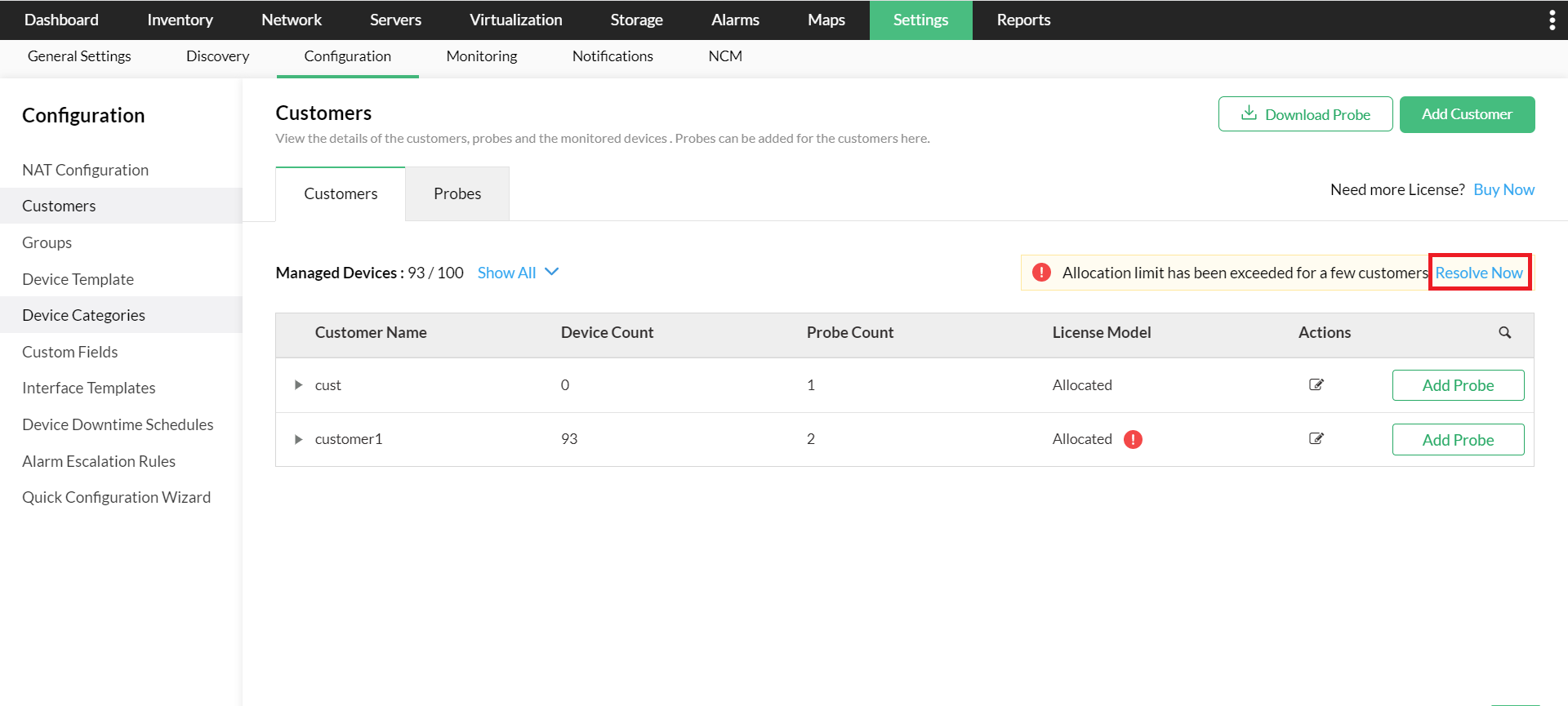
Task: Open Quick Configuration Wizard
Action: tap(116, 497)
